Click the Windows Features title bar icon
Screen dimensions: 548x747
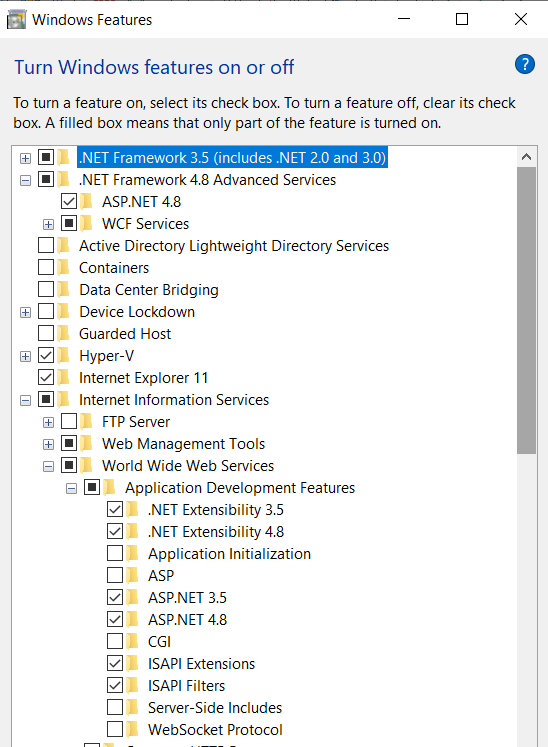[16, 20]
